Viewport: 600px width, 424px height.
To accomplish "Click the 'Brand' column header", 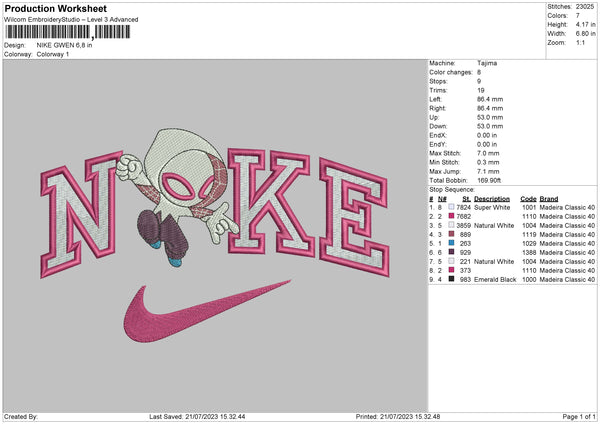I will pyautogui.click(x=549, y=199).
